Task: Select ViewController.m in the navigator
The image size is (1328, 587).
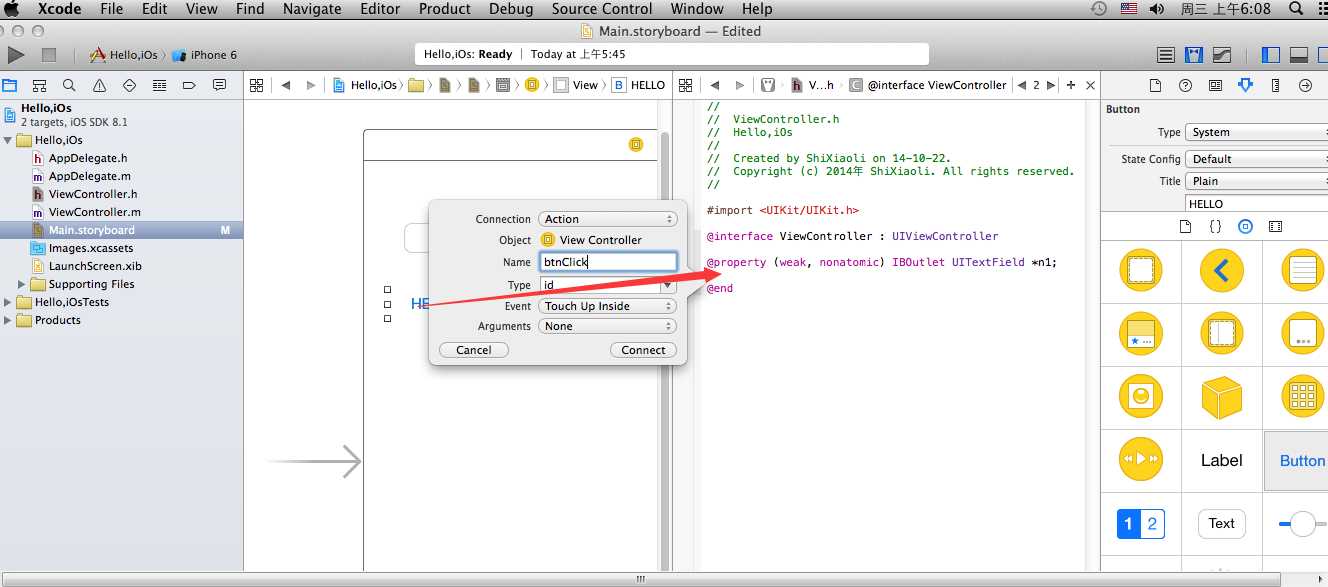Action: 94,212
